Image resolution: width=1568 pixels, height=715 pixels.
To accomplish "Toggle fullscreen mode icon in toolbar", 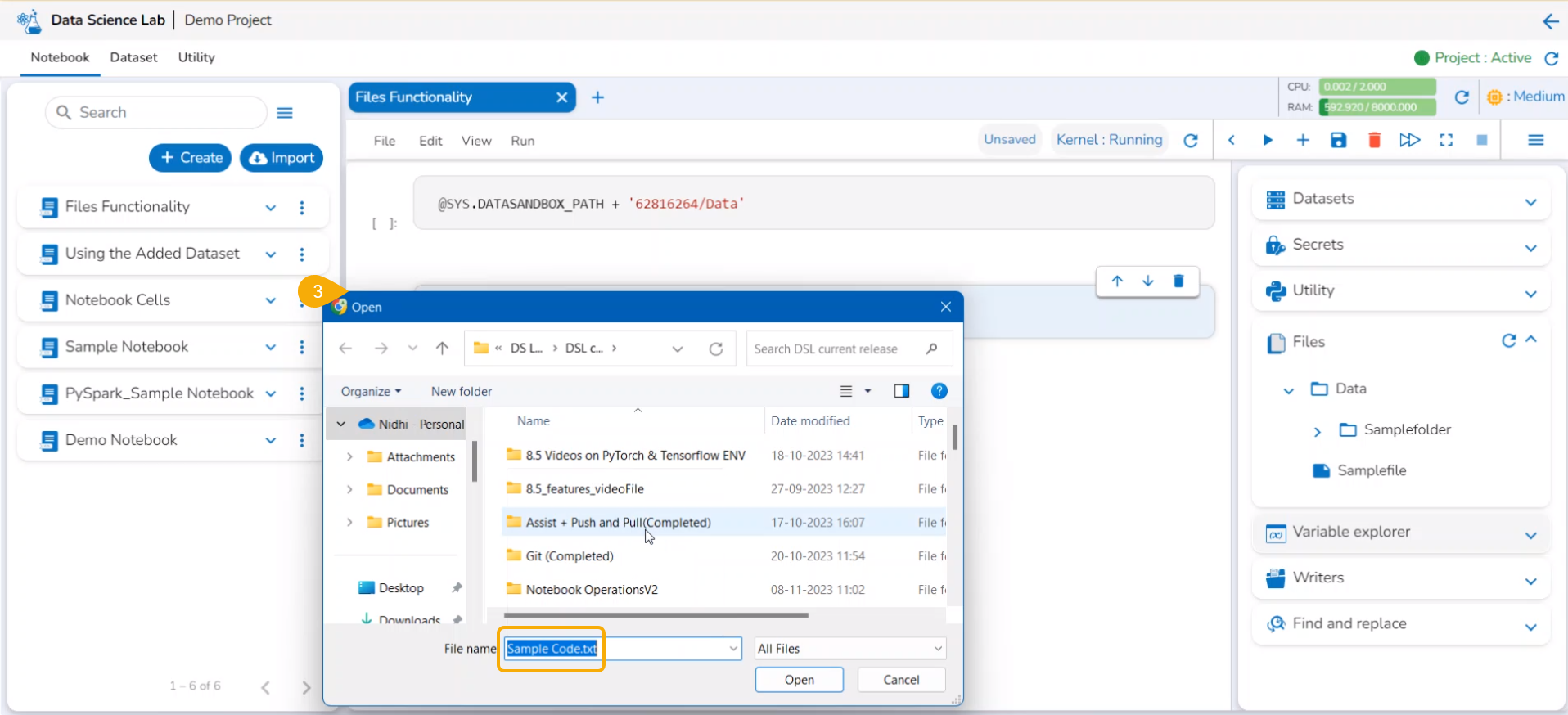I will 1446,140.
